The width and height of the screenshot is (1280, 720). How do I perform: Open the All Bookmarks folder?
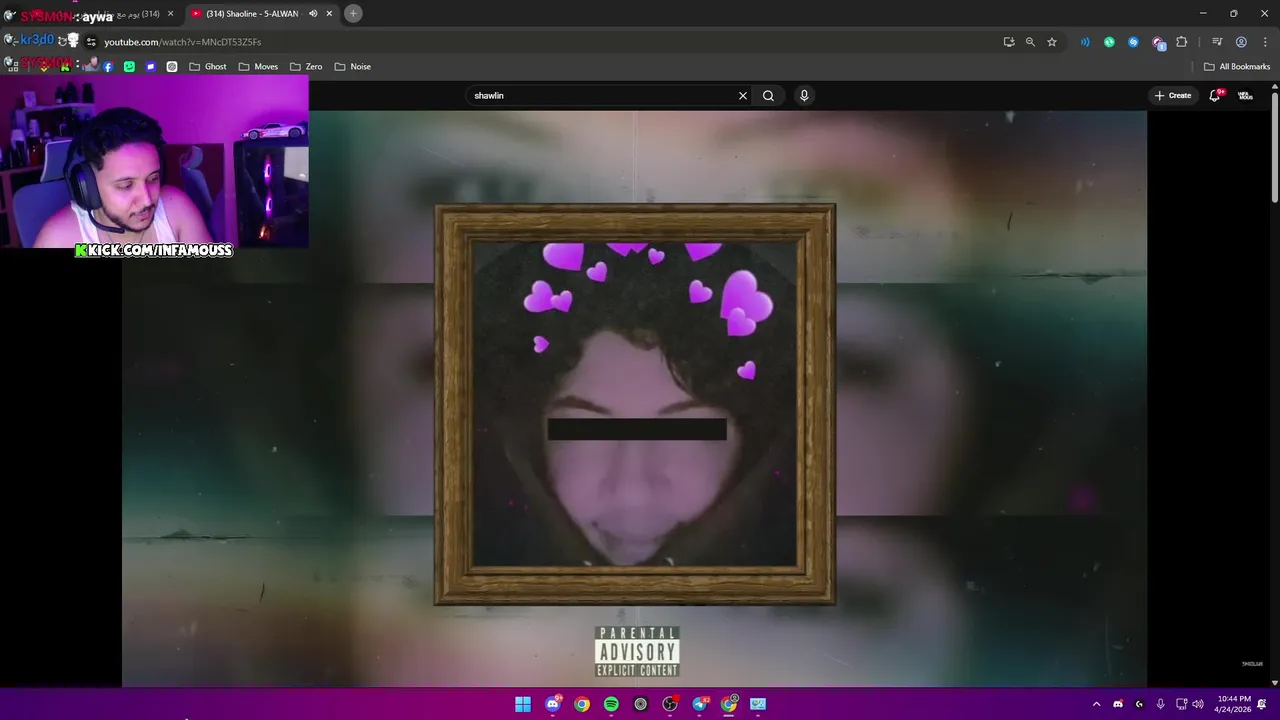(1237, 67)
